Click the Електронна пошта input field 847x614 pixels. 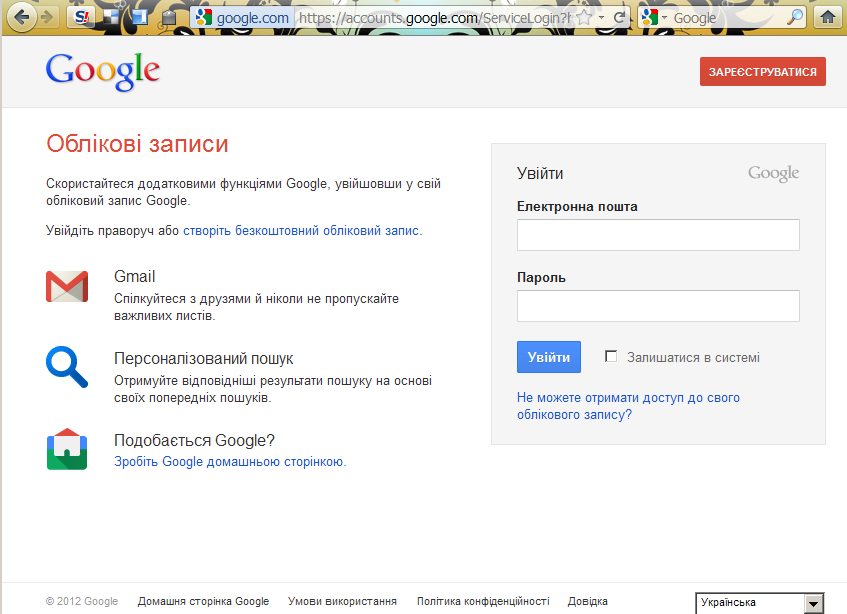coord(658,235)
